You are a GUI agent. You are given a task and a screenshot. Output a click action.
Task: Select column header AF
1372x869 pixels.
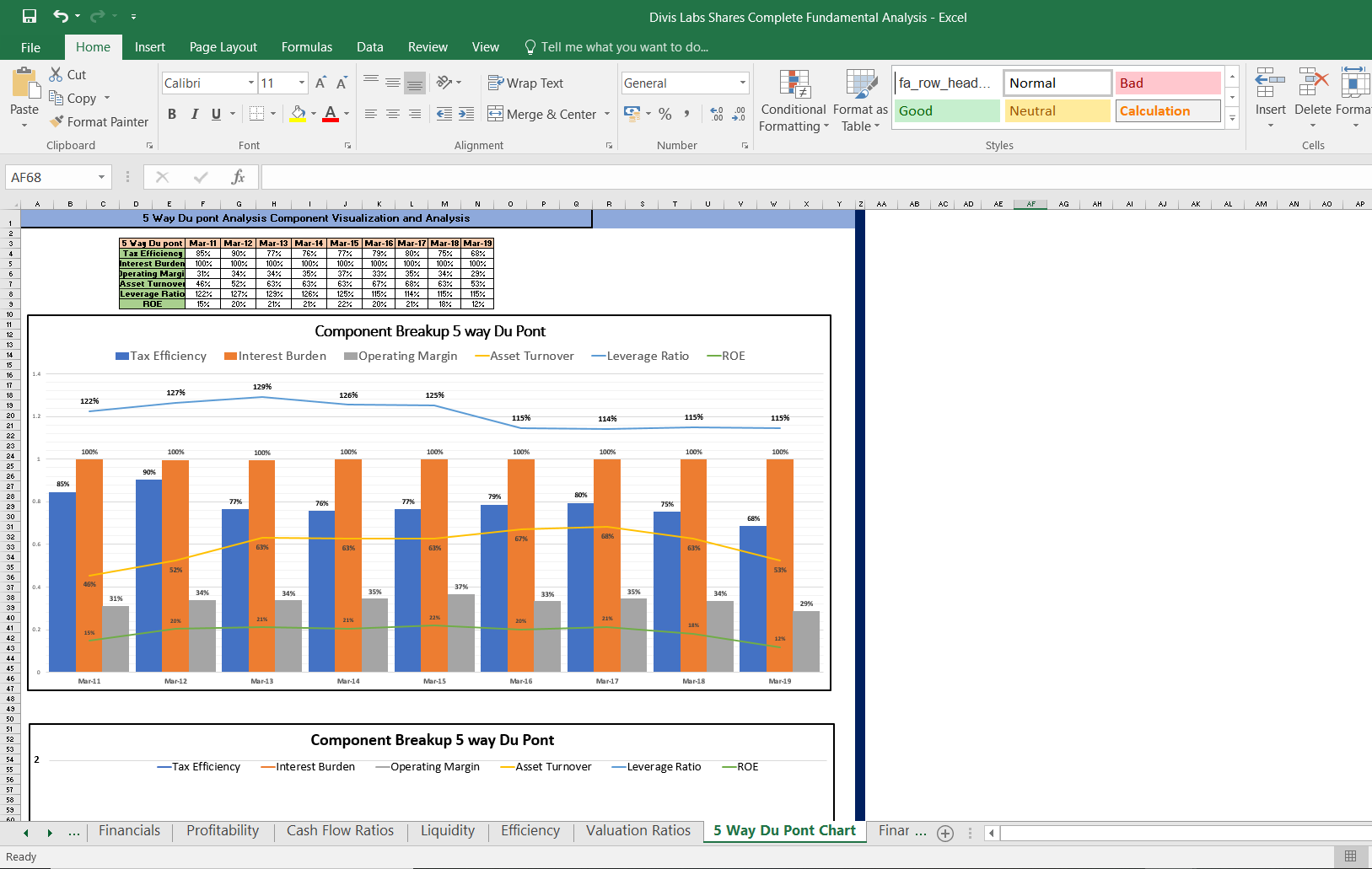1030,204
